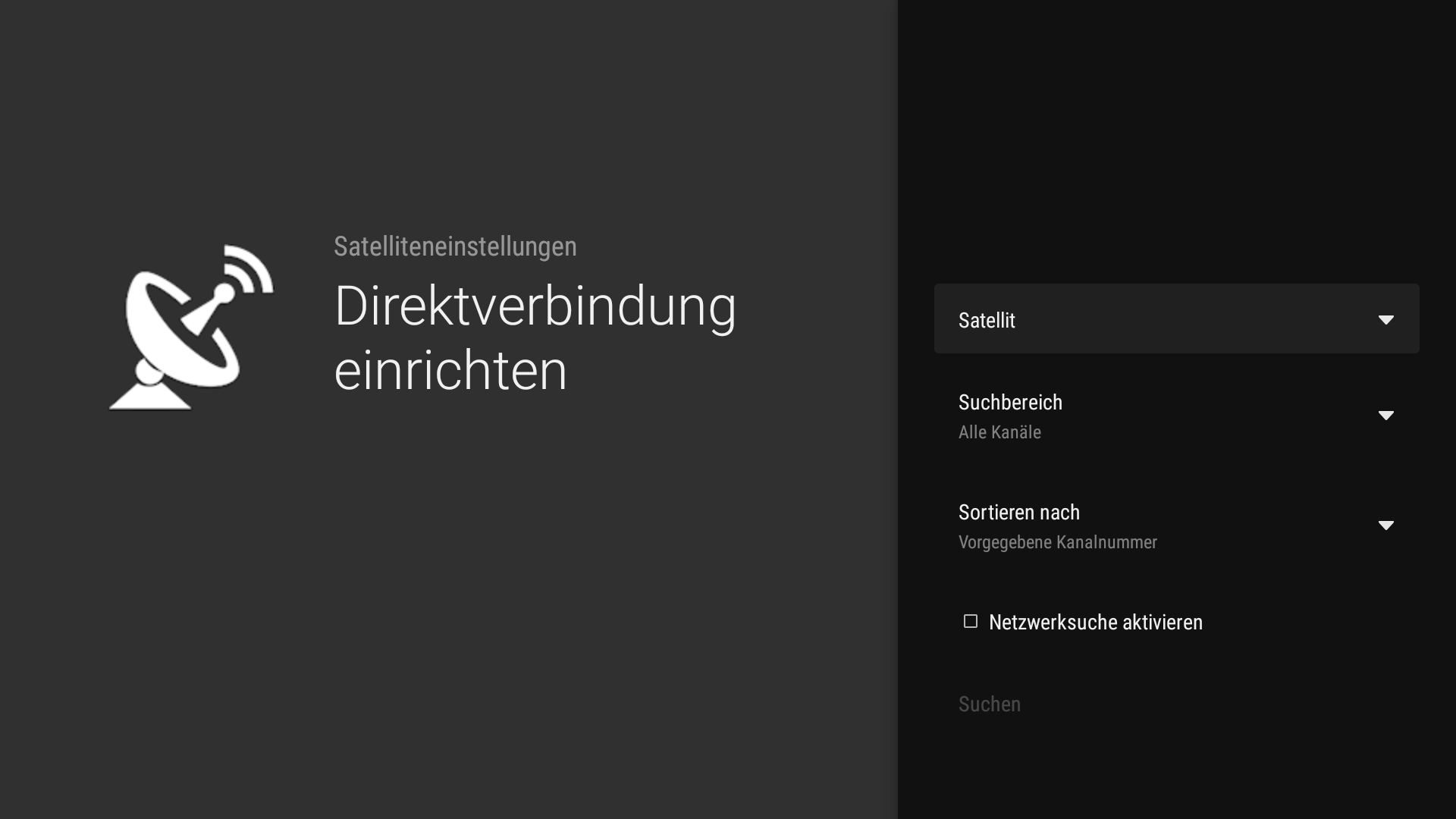Tick the Netzwerksuche aktivieren checkbox

970,622
